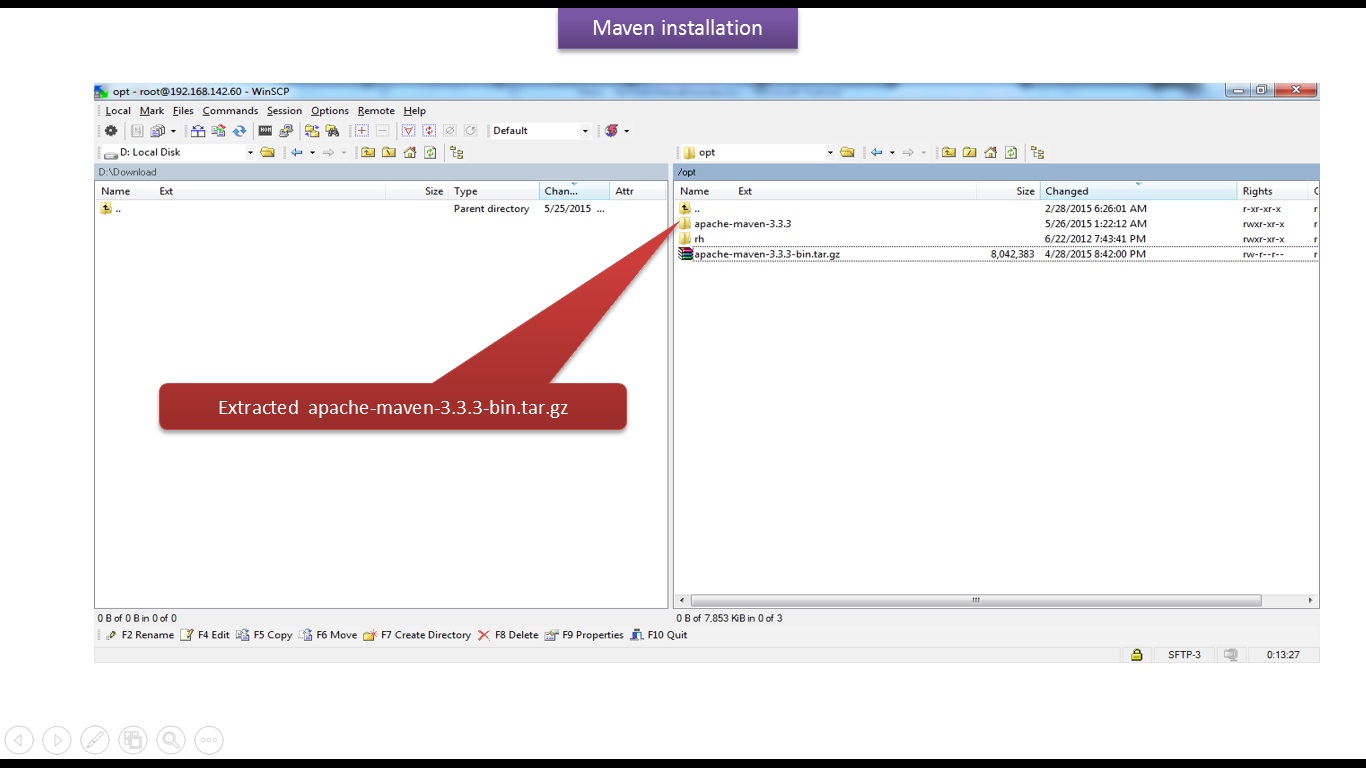Viewport: 1366px width, 768px height.
Task: Expand the local back history dropdown arrow
Action: [312, 153]
